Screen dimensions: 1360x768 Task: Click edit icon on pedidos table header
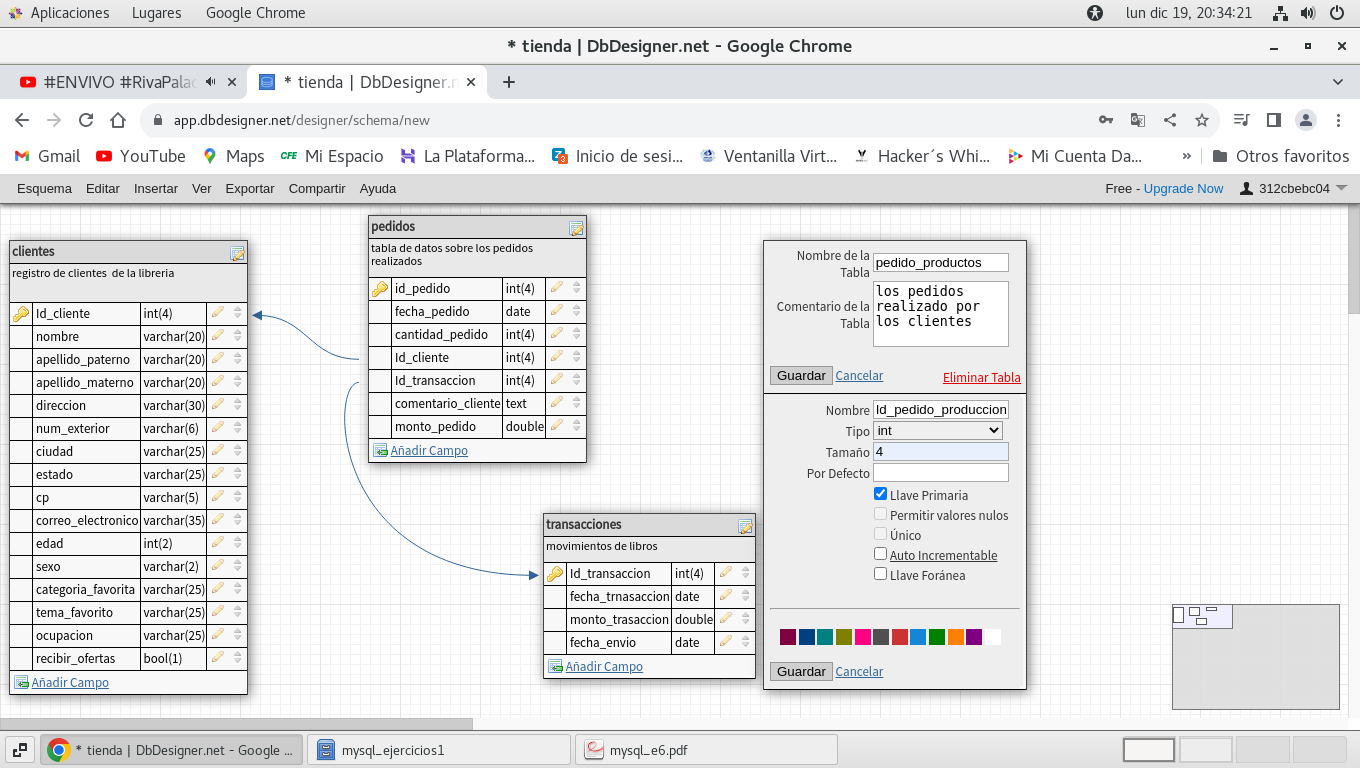click(x=576, y=228)
